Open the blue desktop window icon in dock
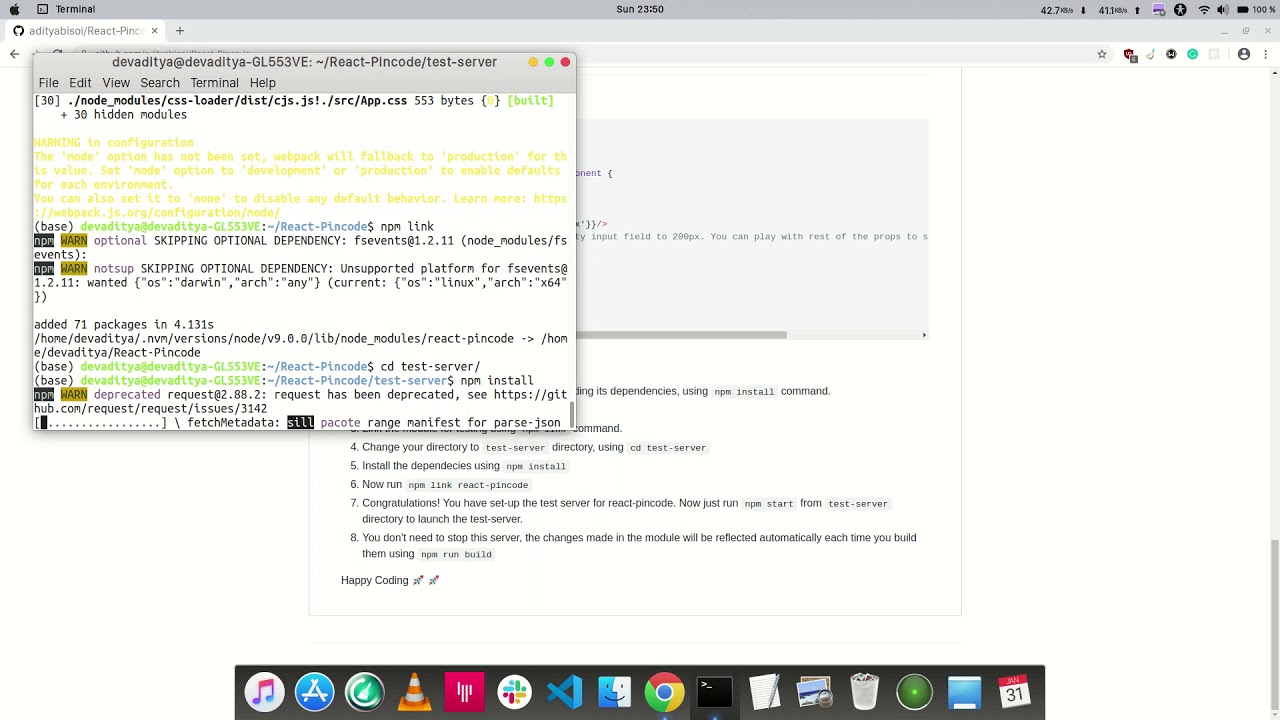The image size is (1280, 720). click(x=965, y=692)
